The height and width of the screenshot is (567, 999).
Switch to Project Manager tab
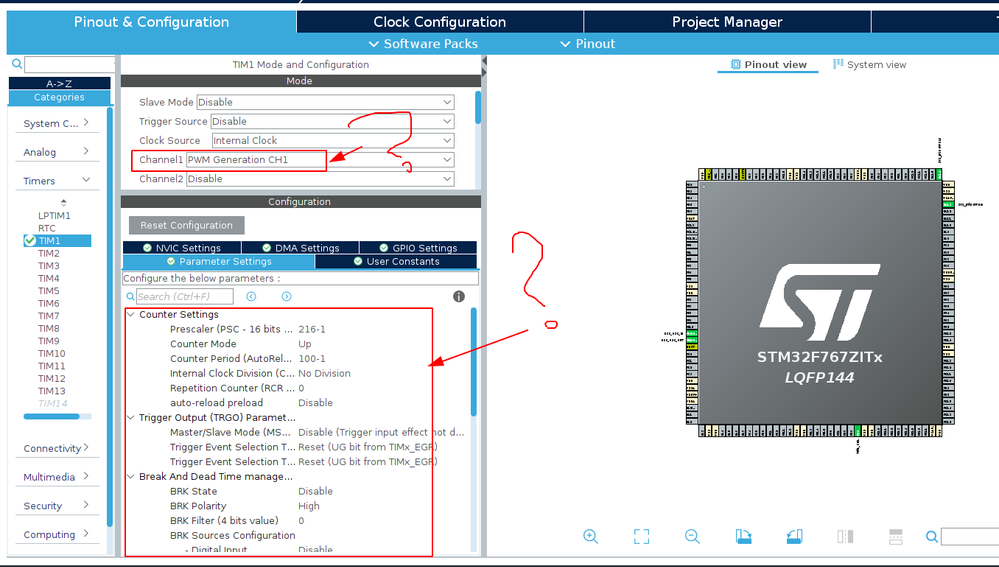click(727, 22)
